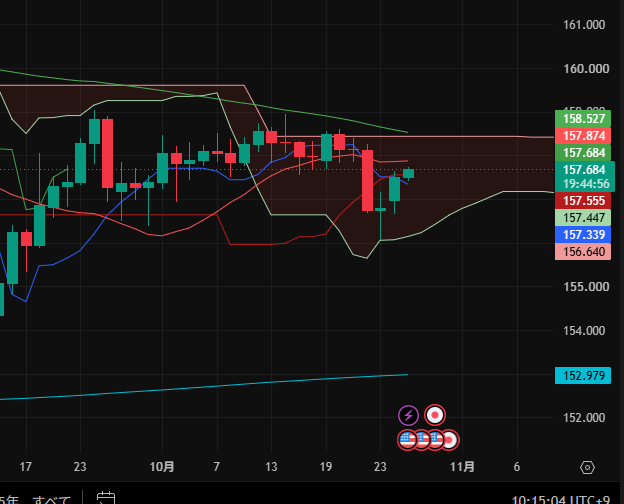Click the purple lightning event icon

click(x=408, y=416)
